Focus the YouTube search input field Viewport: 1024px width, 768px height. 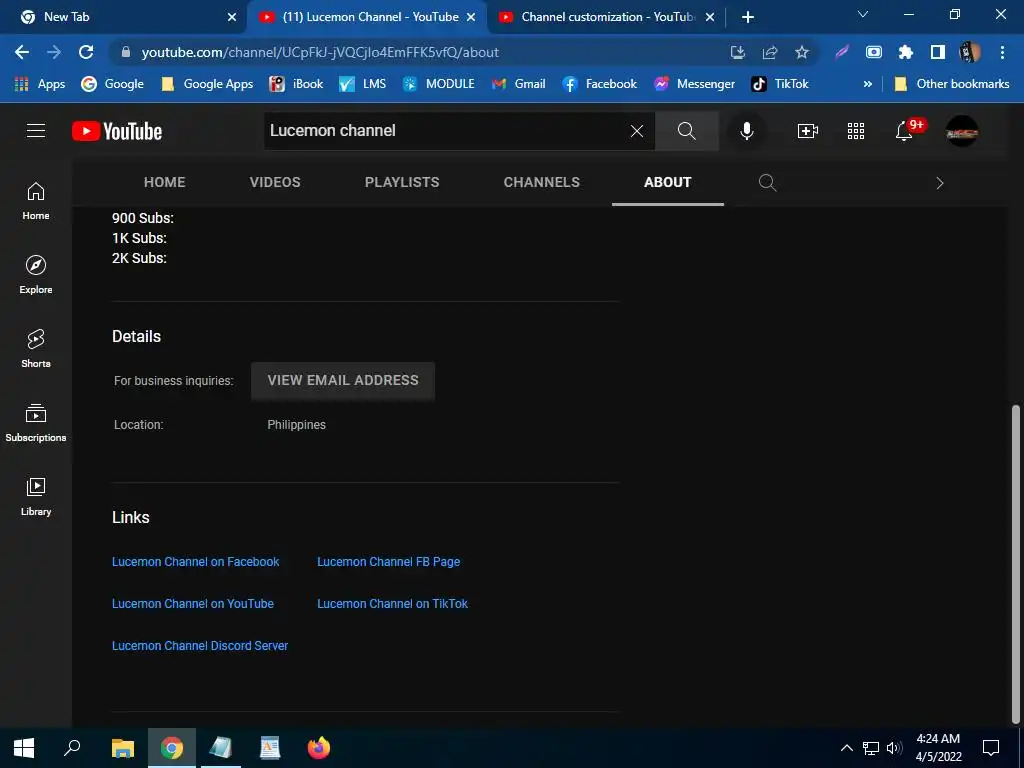click(444, 131)
